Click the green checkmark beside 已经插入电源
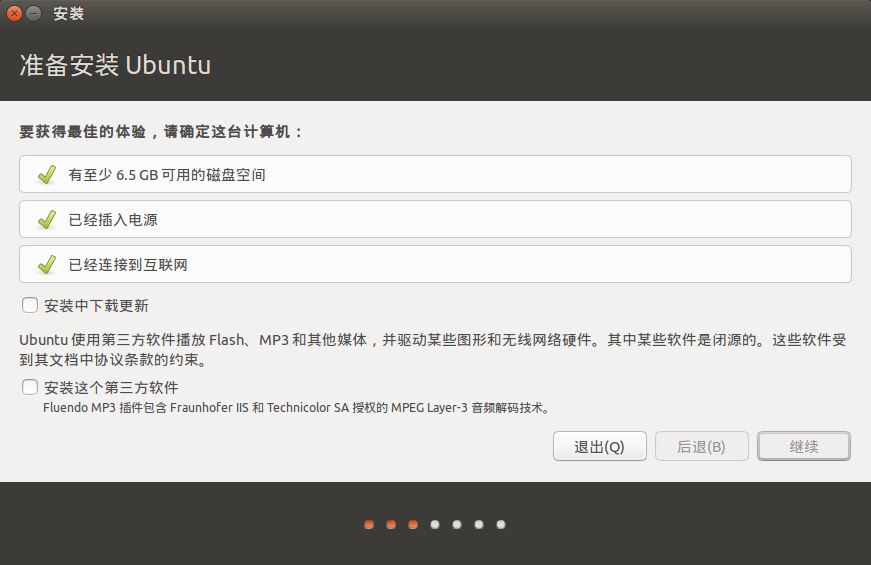 coord(46,220)
